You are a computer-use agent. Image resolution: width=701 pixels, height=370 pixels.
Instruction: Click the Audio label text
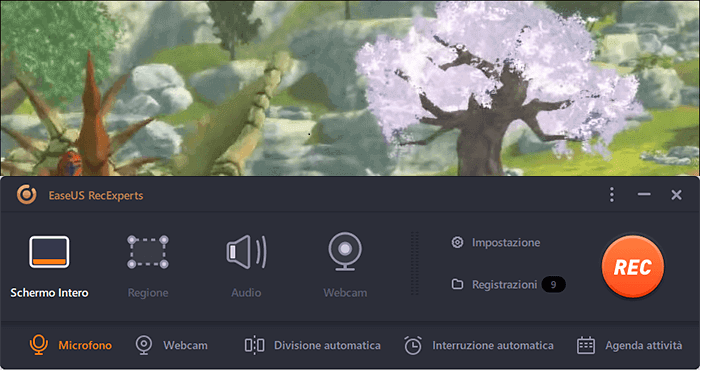246,293
